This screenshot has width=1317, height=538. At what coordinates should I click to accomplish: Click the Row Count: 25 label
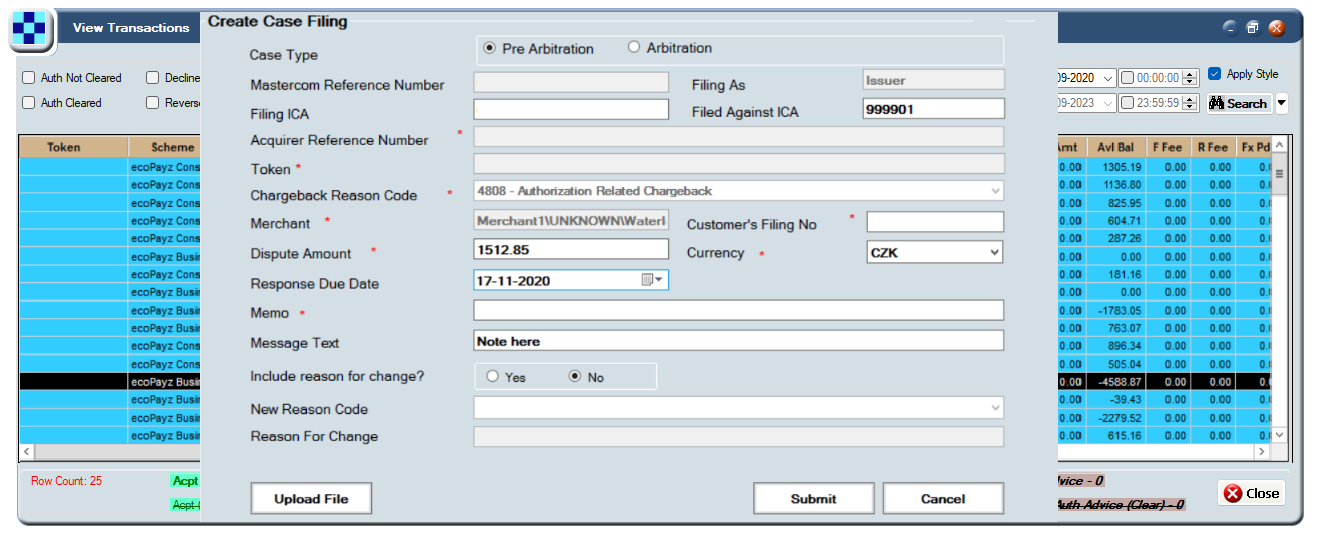66,481
